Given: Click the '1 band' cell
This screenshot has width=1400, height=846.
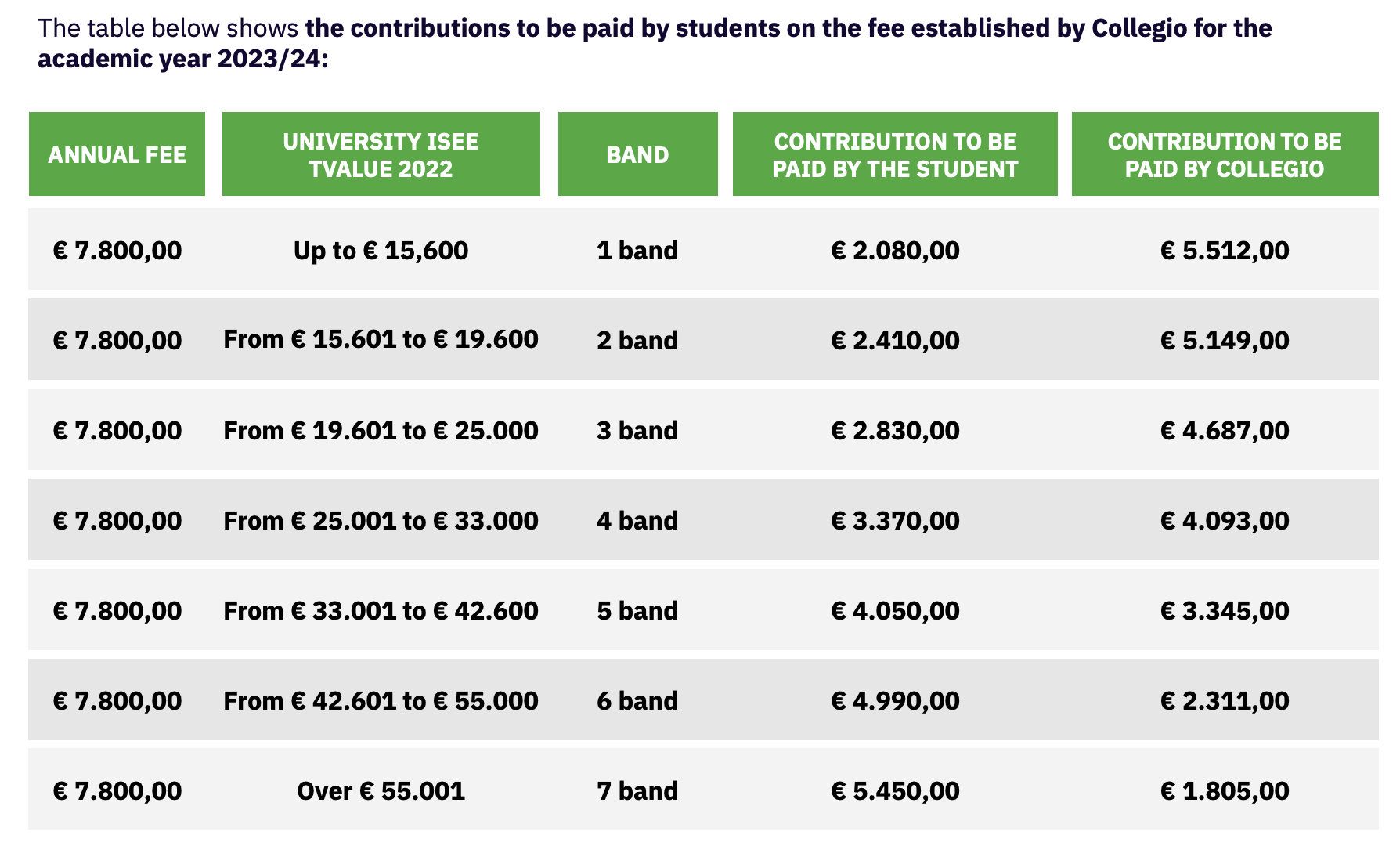Looking at the screenshot, I should point(637,250).
